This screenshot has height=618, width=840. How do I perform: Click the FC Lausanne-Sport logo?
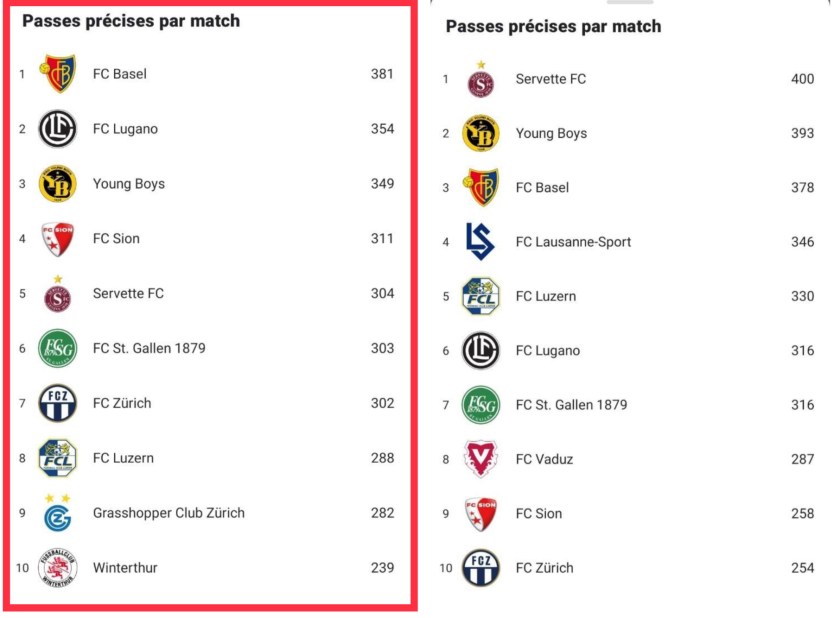480,241
